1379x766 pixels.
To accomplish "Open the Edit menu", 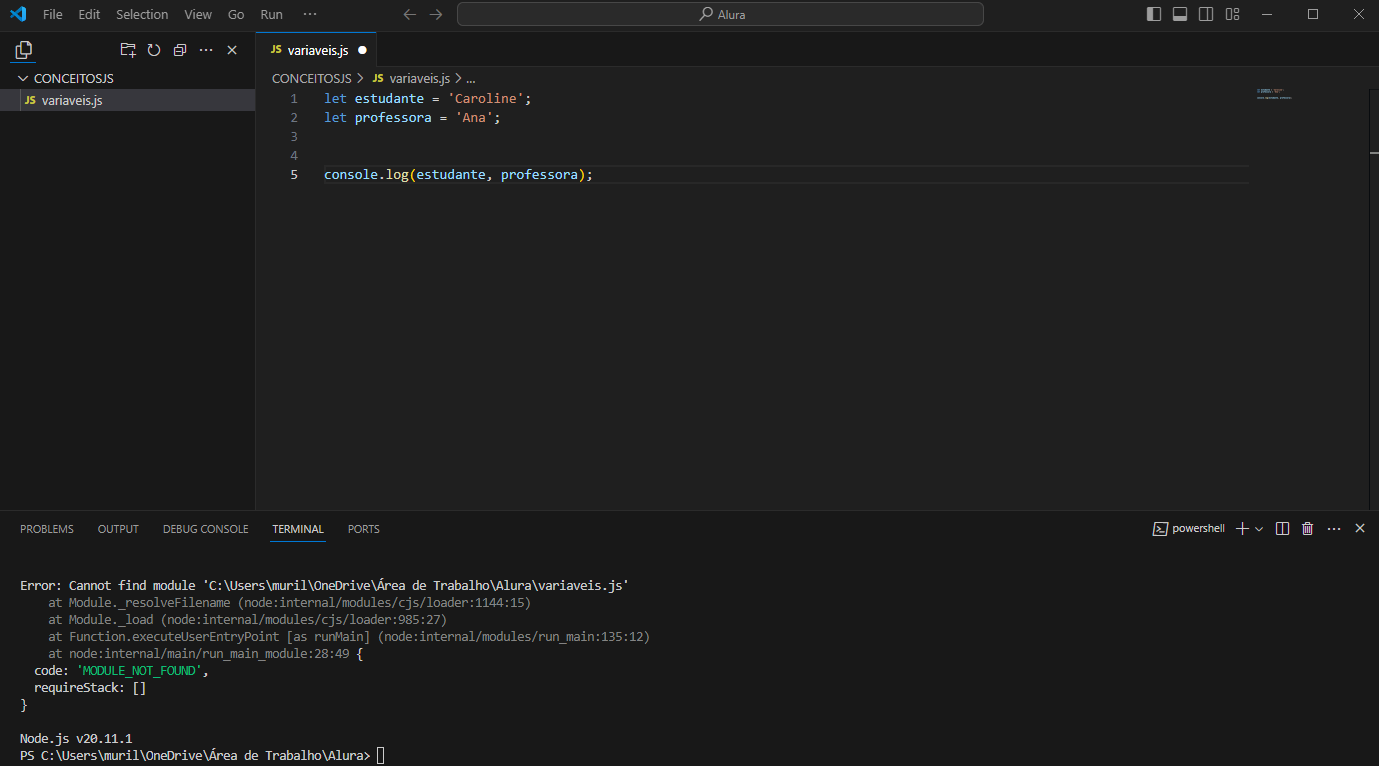I will click(x=89, y=14).
